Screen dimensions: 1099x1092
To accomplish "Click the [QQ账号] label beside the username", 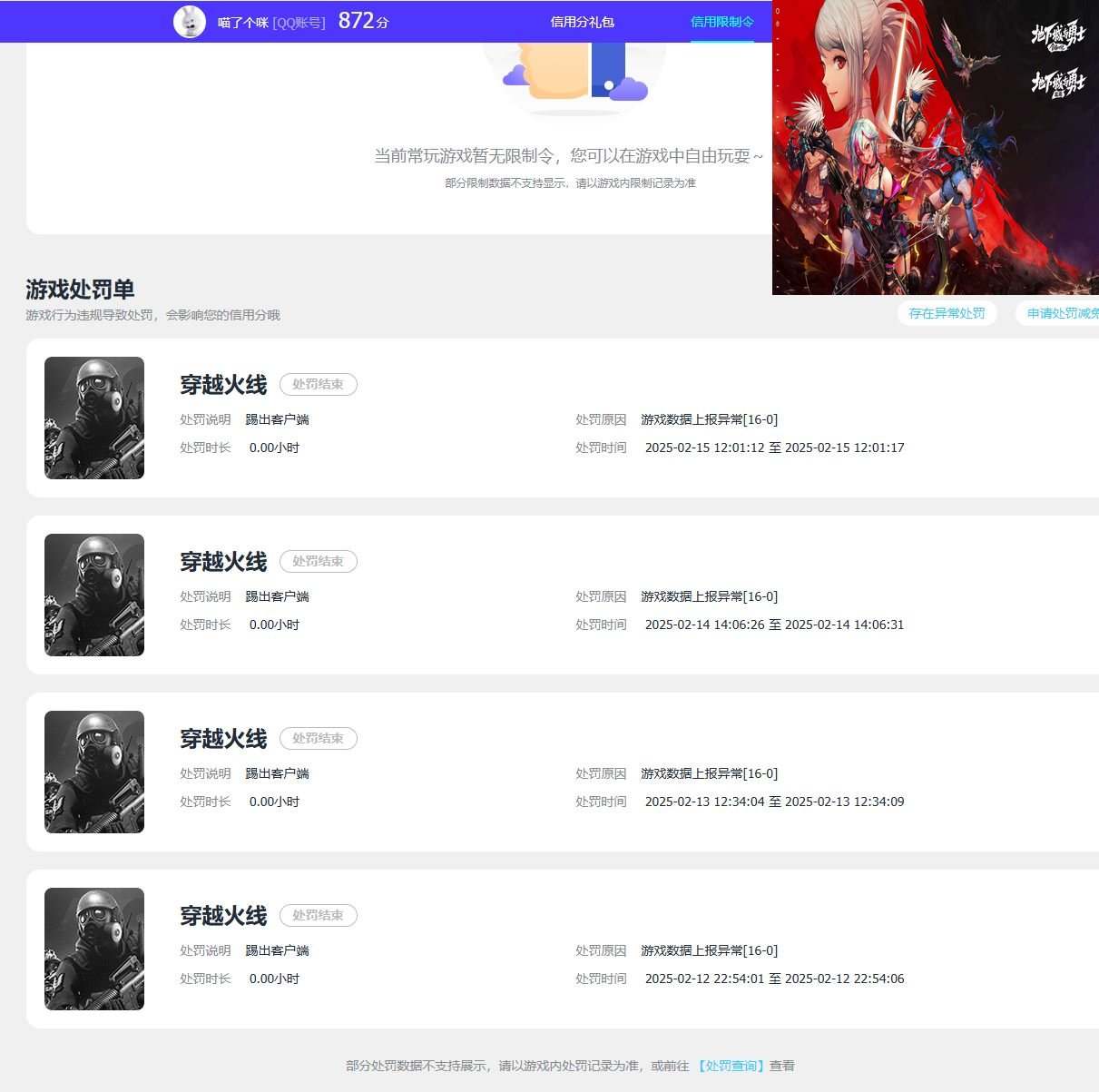I will [299, 23].
